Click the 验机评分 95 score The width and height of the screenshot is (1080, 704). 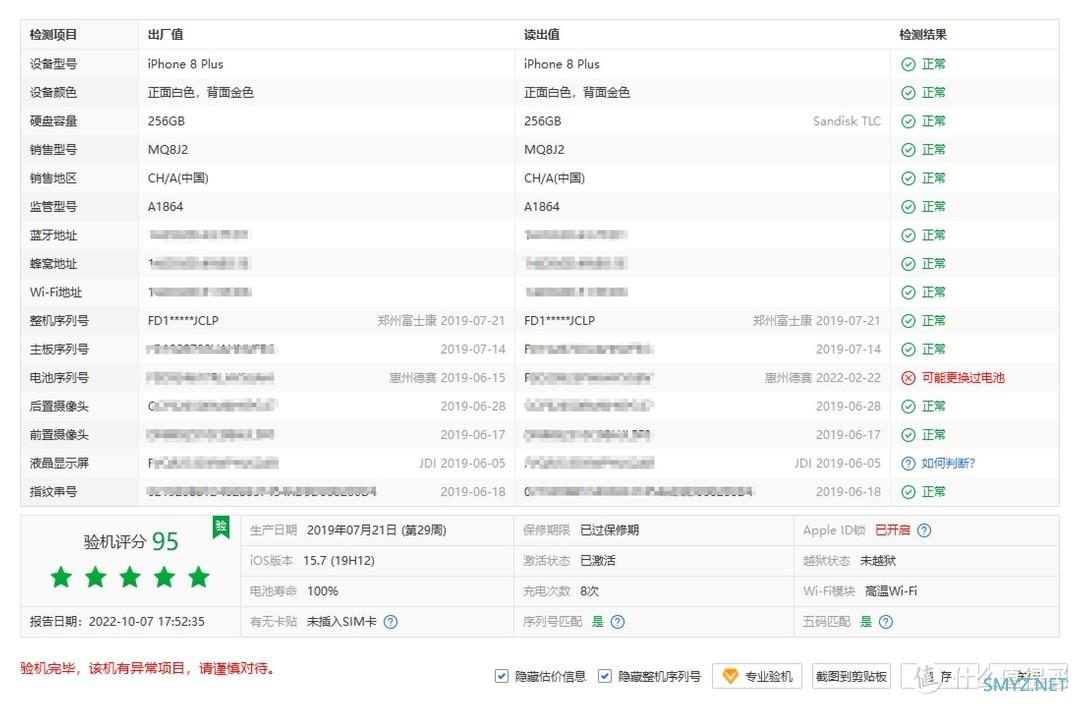131,541
